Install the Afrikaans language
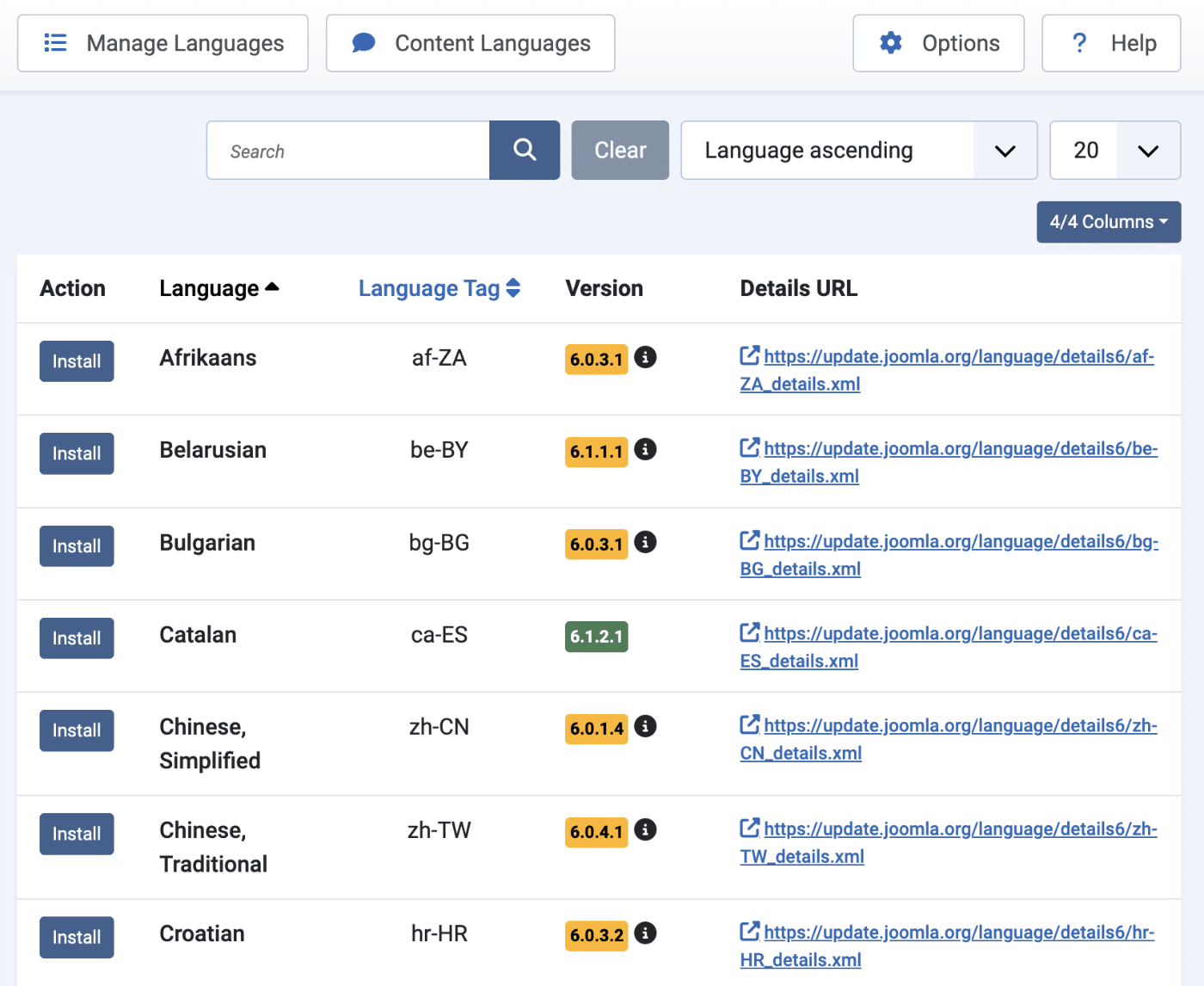Image resolution: width=1204 pixels, height=986 pixels. 77,361
